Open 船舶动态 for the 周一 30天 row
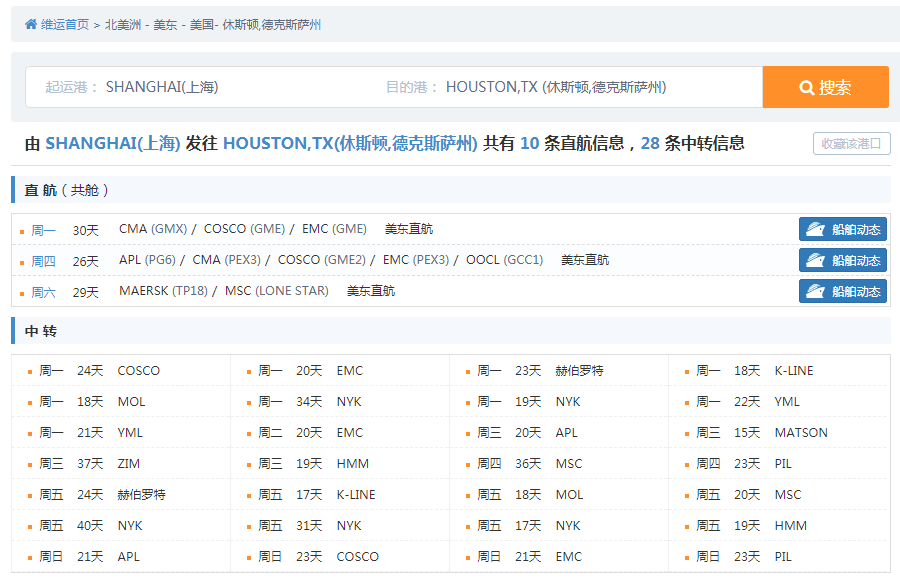 tap(843, 229)
